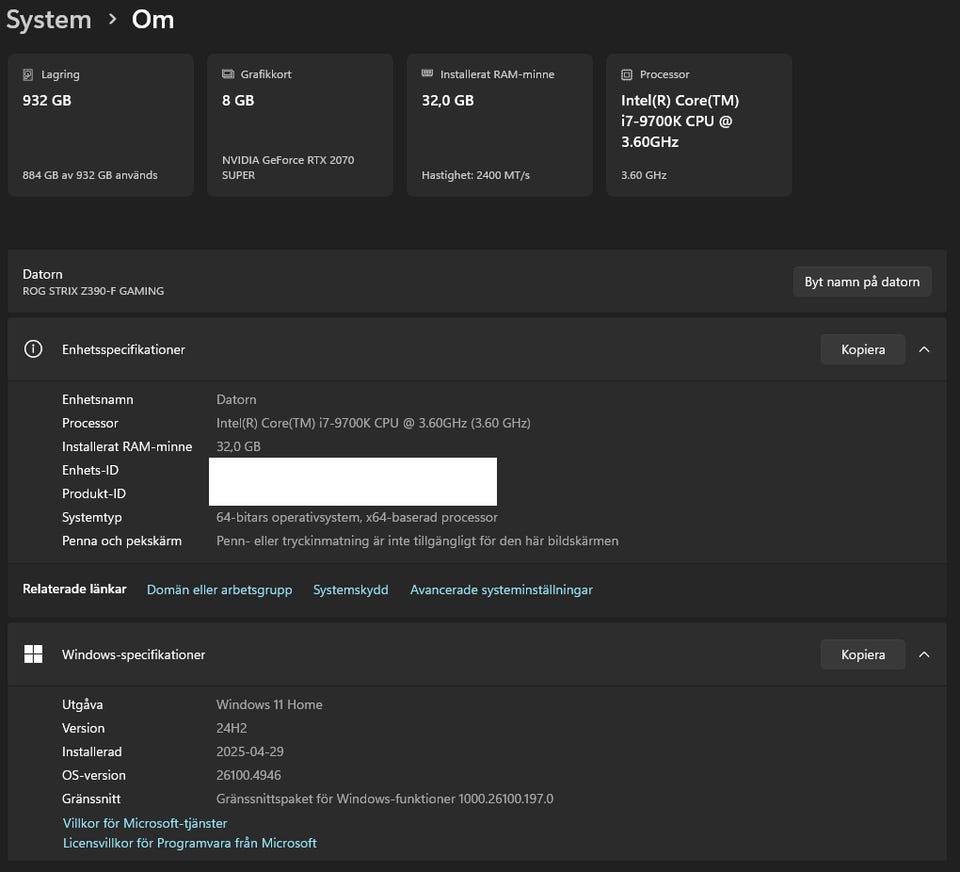The height and width of the screenshot is (872, 960).
Task: Open Avancerade systeminställningar link
Action: pyautogui.click(x=501, y=590)
